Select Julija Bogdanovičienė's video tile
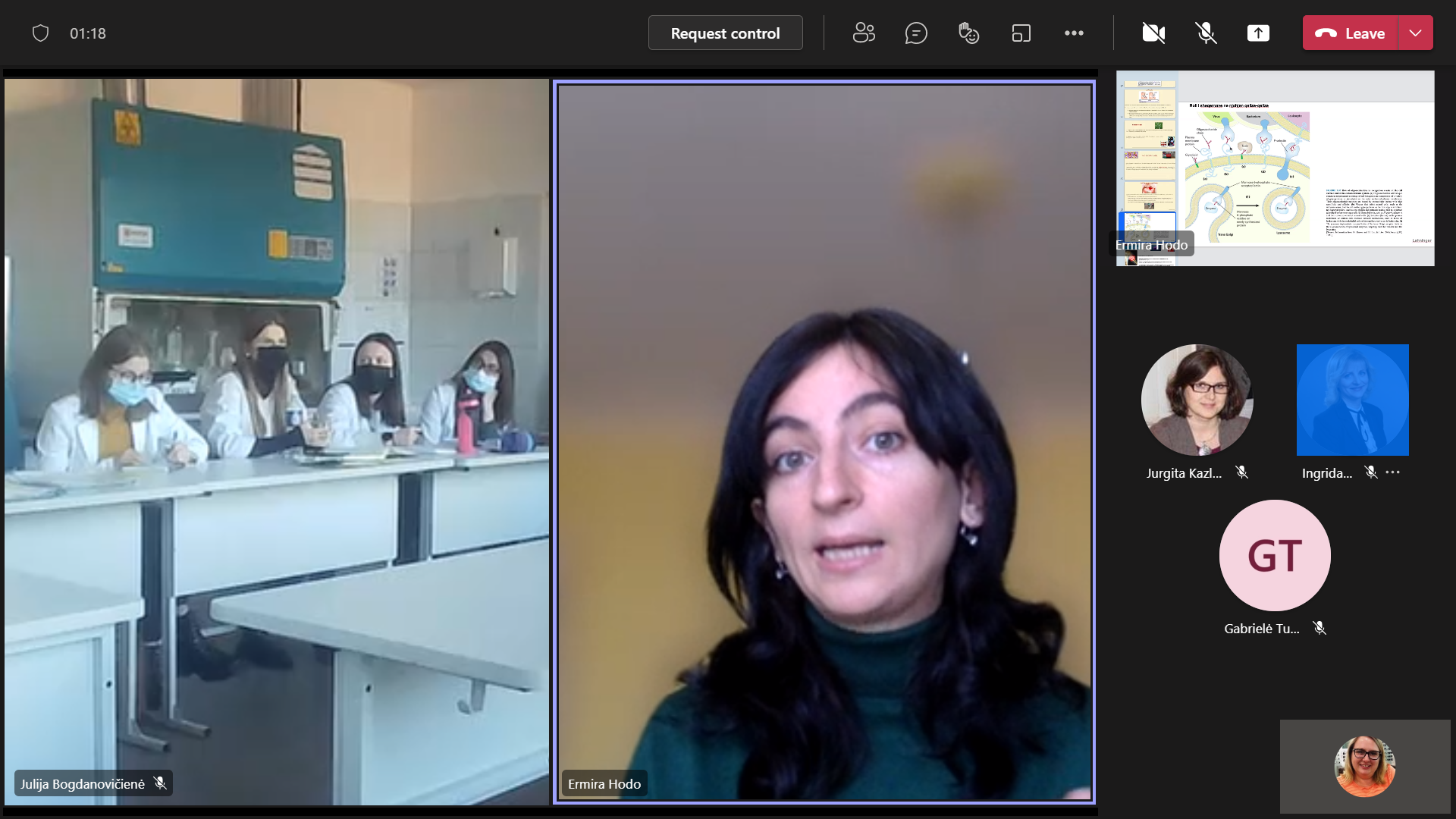The width and height of the screenshot is (1456, 819). pyautogui.click(x=276, y=441)
